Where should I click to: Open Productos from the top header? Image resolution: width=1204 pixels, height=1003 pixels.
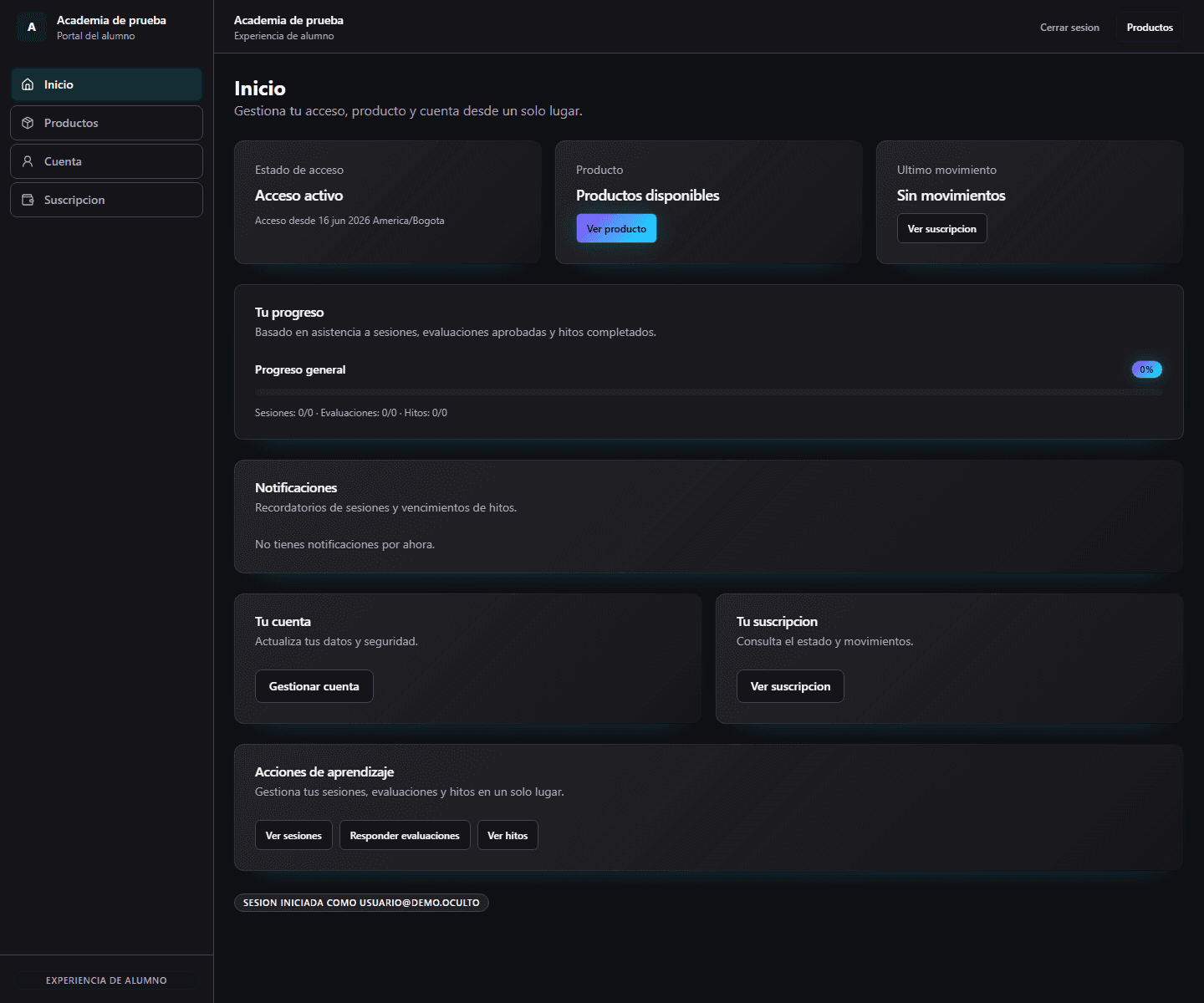tap(1150, 28)
